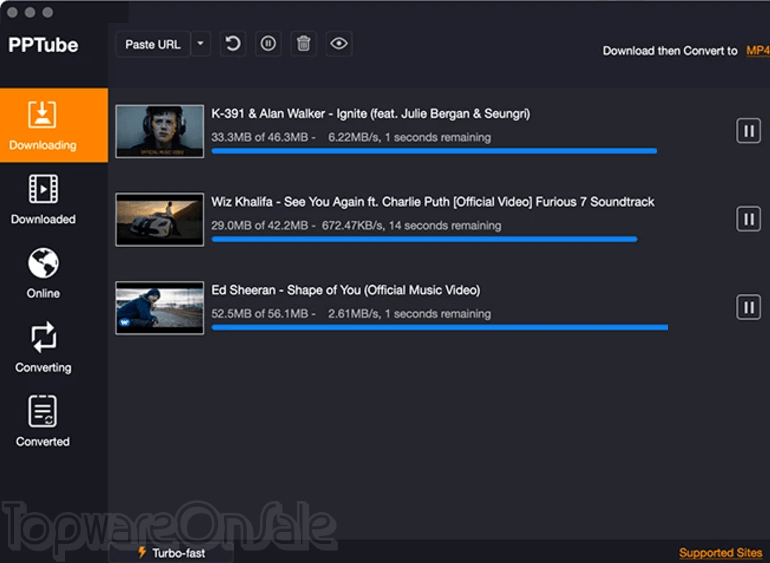Pause the Ed Sheeran Shape of You download
Viewport: 770px width, 563px height.
pyautogui.click(x=748, y=308)
